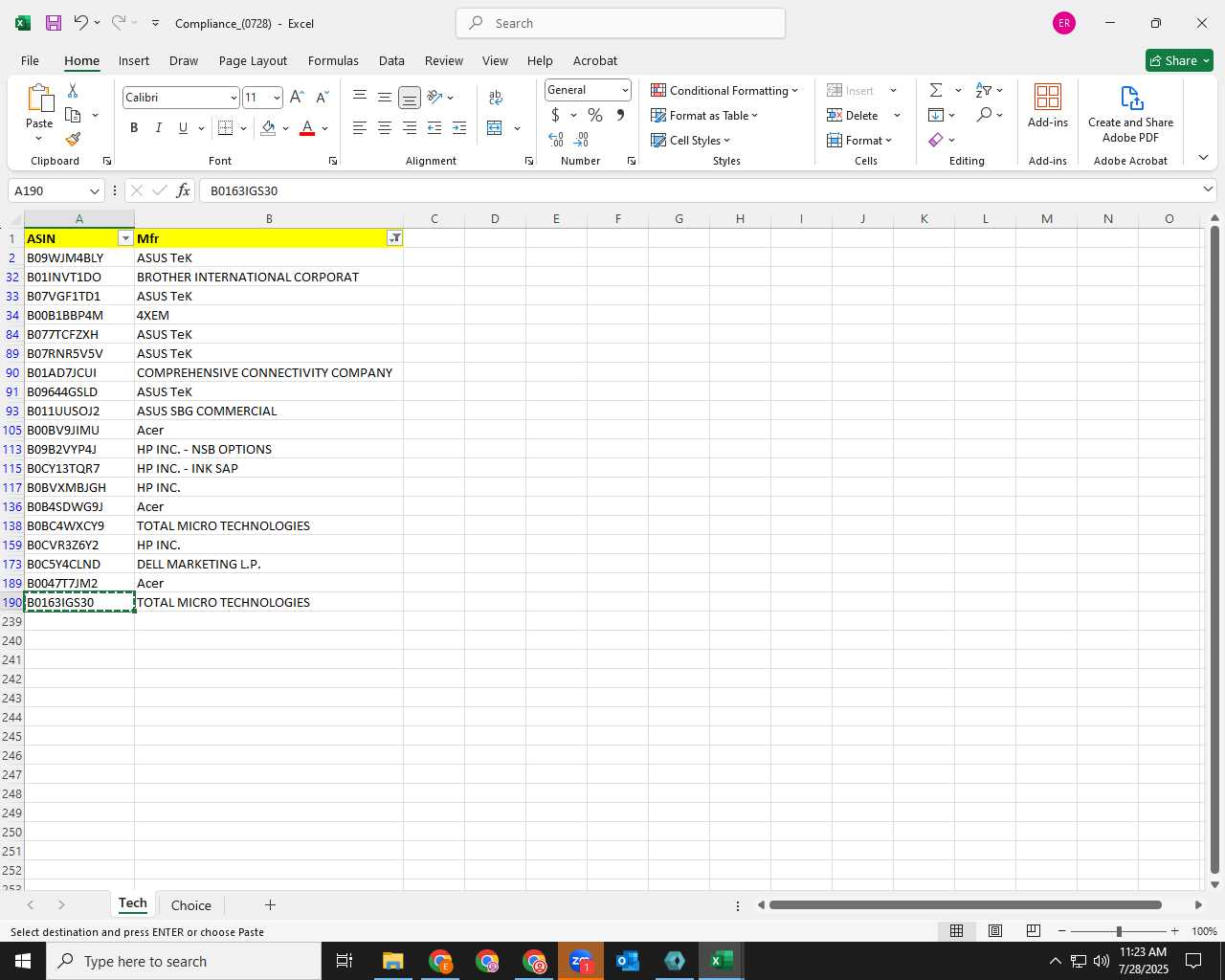Decrease indent in Alignment group
The image size is (1225, 980).
[434, 127]
